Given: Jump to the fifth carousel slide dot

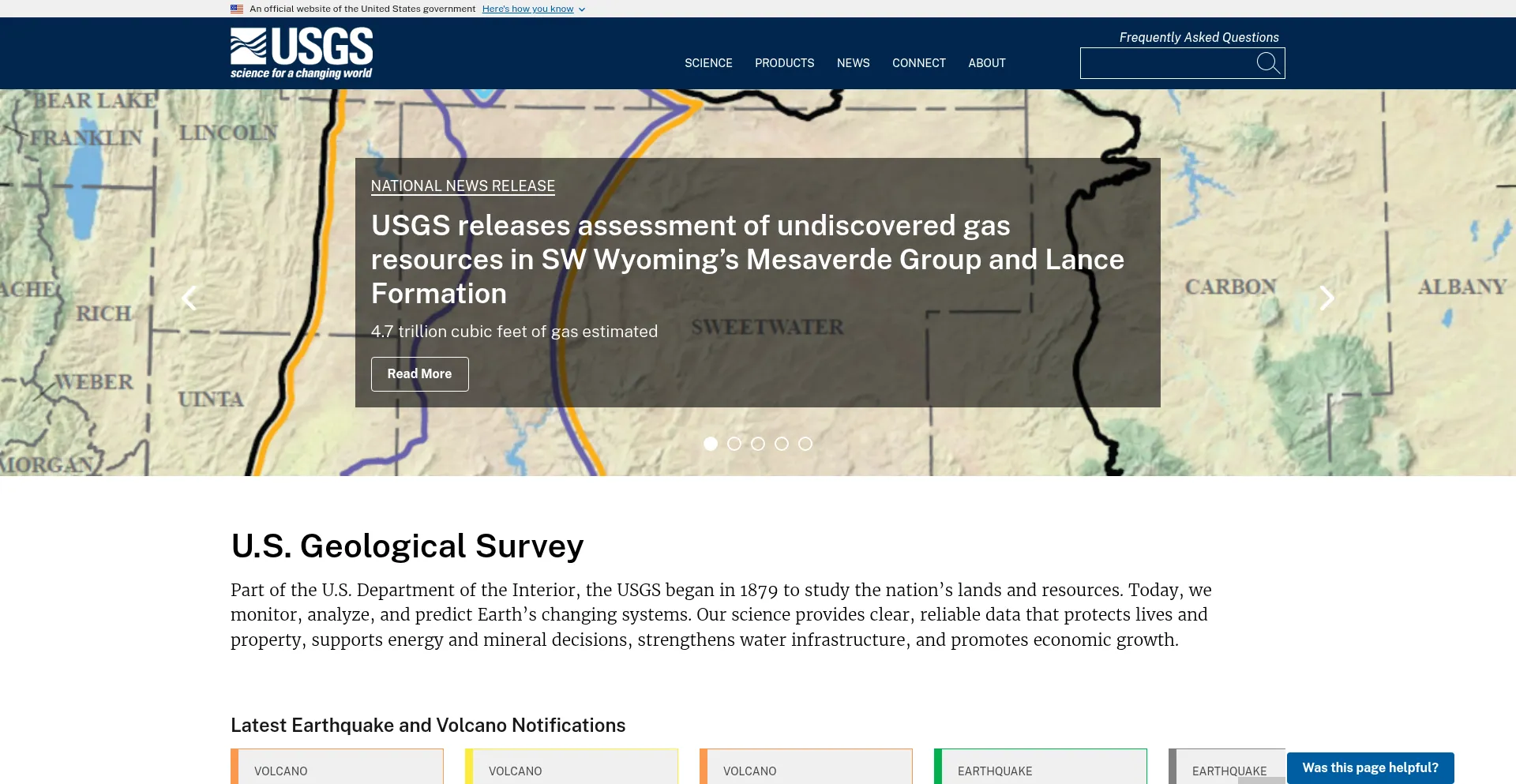Looking at the screenshot, I should [x=805, y=444].
